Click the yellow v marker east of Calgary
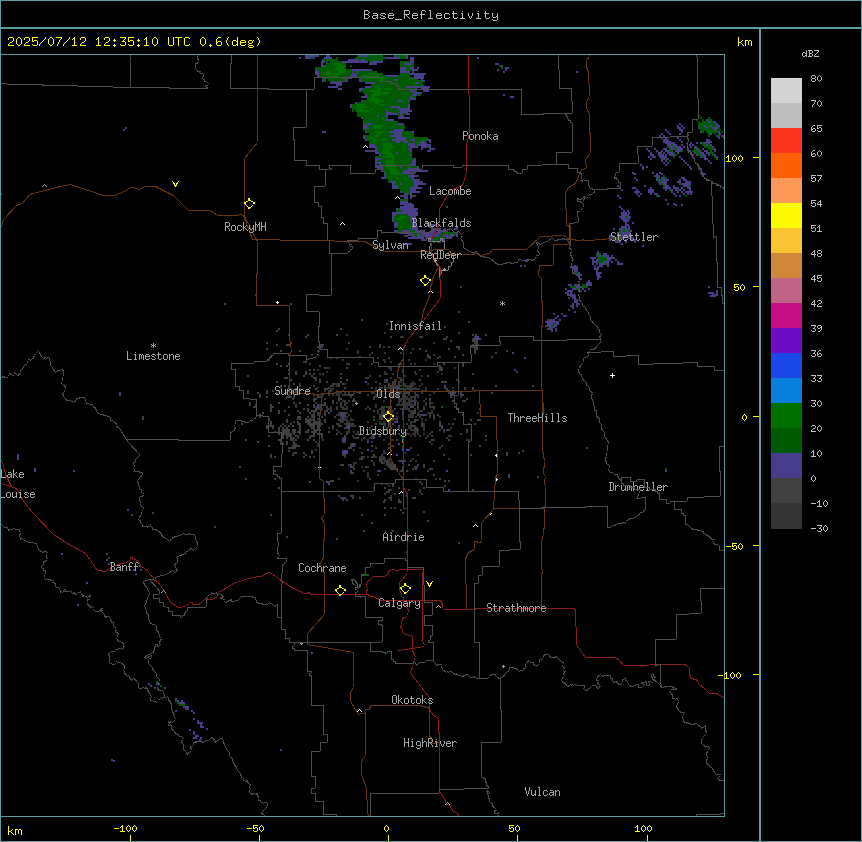Screen dimensions: 862x842 pos(429,584)
